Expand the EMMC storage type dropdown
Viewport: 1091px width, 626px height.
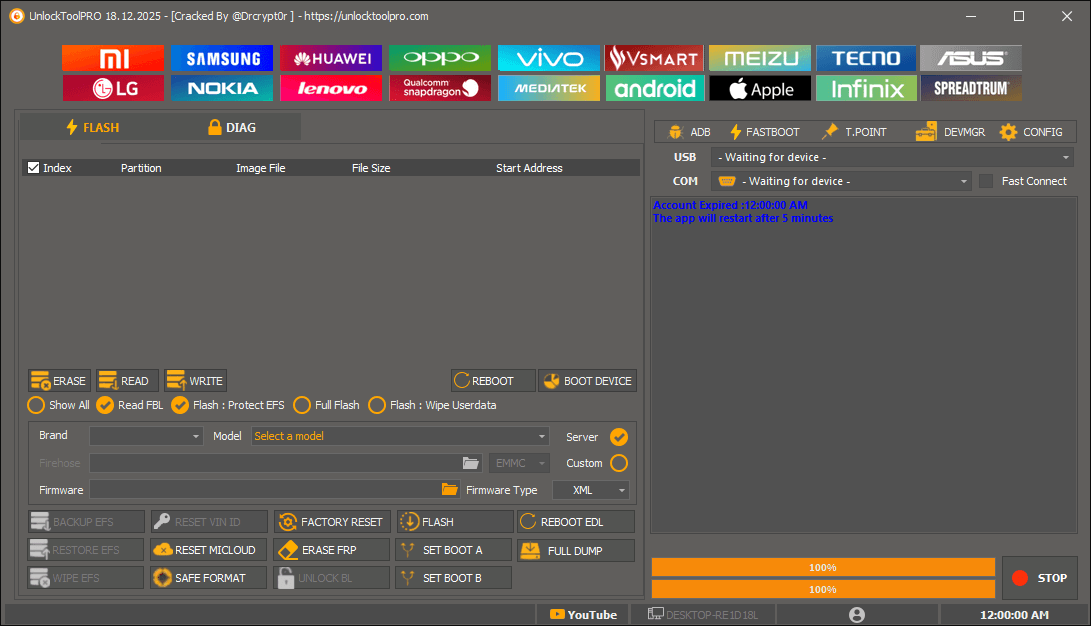[519, 463]
